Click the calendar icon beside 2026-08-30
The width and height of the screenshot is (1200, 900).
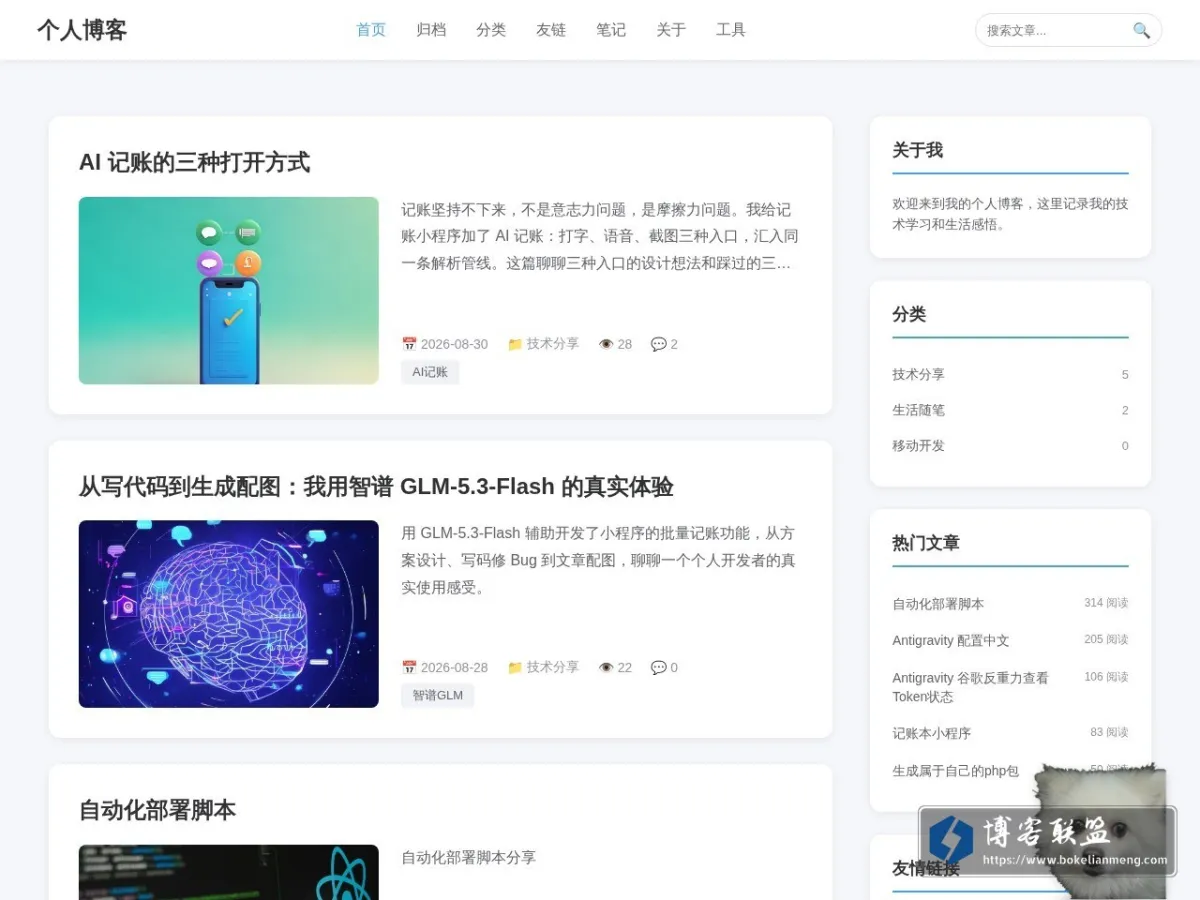pyautogui.click(x=409, y=344)
